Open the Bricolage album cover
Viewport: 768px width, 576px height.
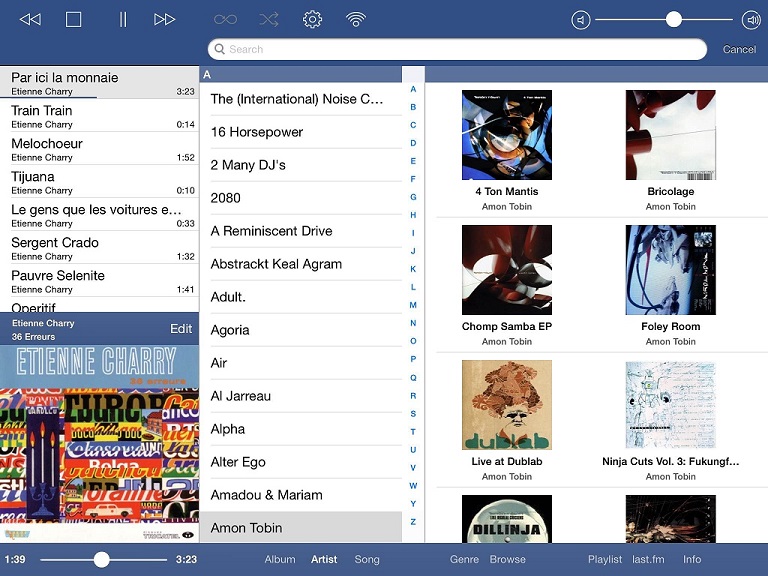coord(671,135)
